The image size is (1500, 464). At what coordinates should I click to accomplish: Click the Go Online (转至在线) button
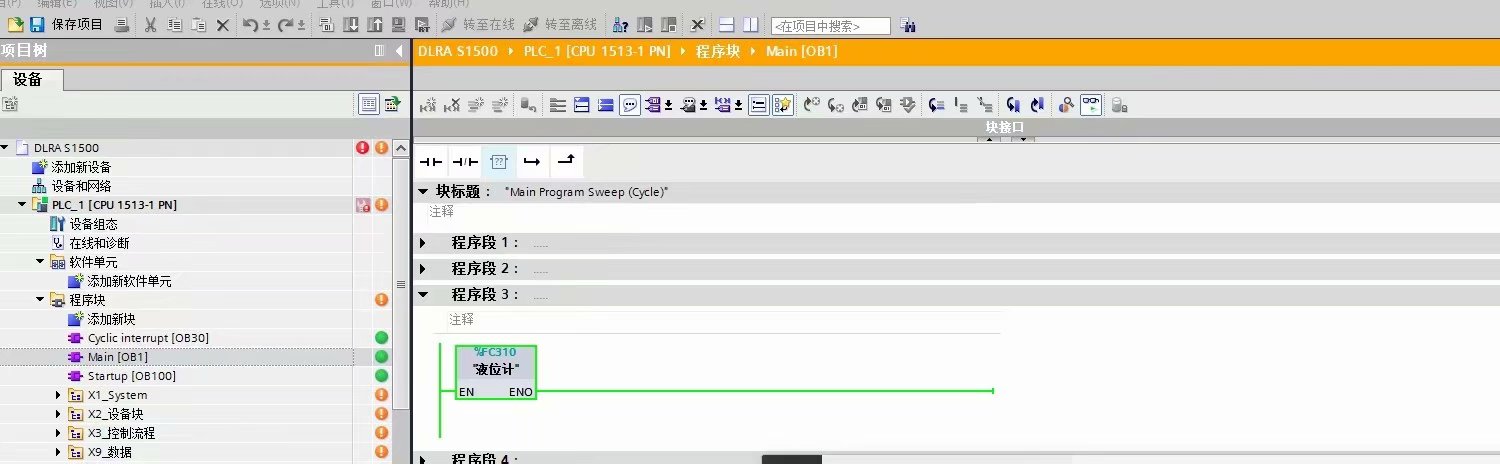pyautogui.click(x=477, y=25)
